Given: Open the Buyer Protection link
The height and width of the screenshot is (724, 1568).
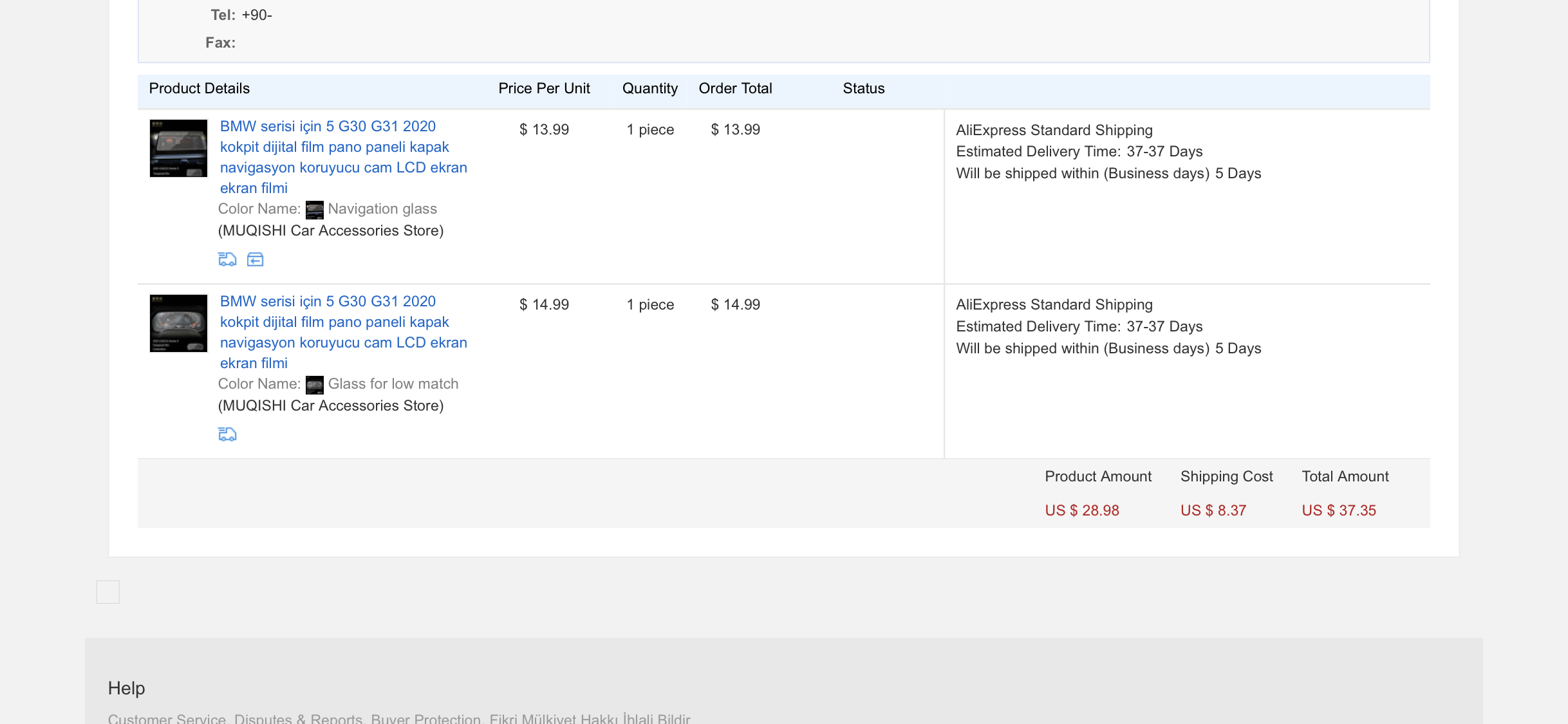Looking at the screenshot, I should [x=426, y=718].
